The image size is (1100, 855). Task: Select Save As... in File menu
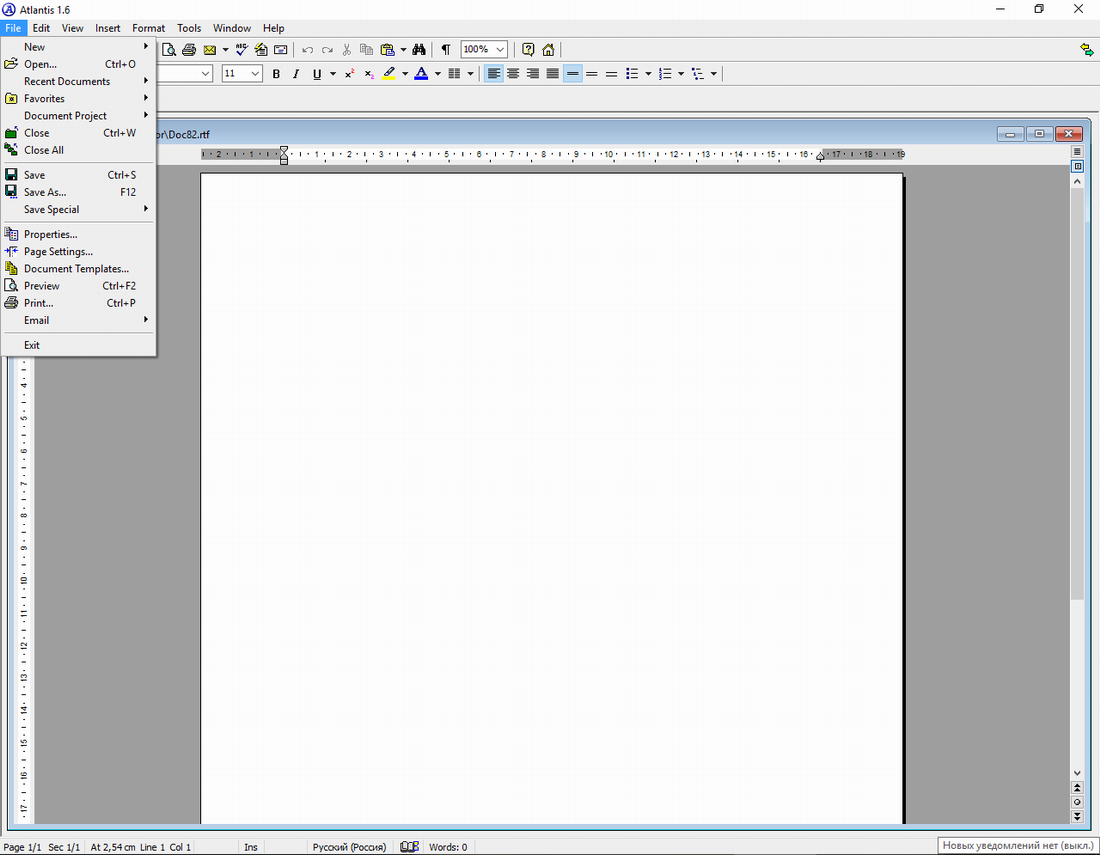79,192
